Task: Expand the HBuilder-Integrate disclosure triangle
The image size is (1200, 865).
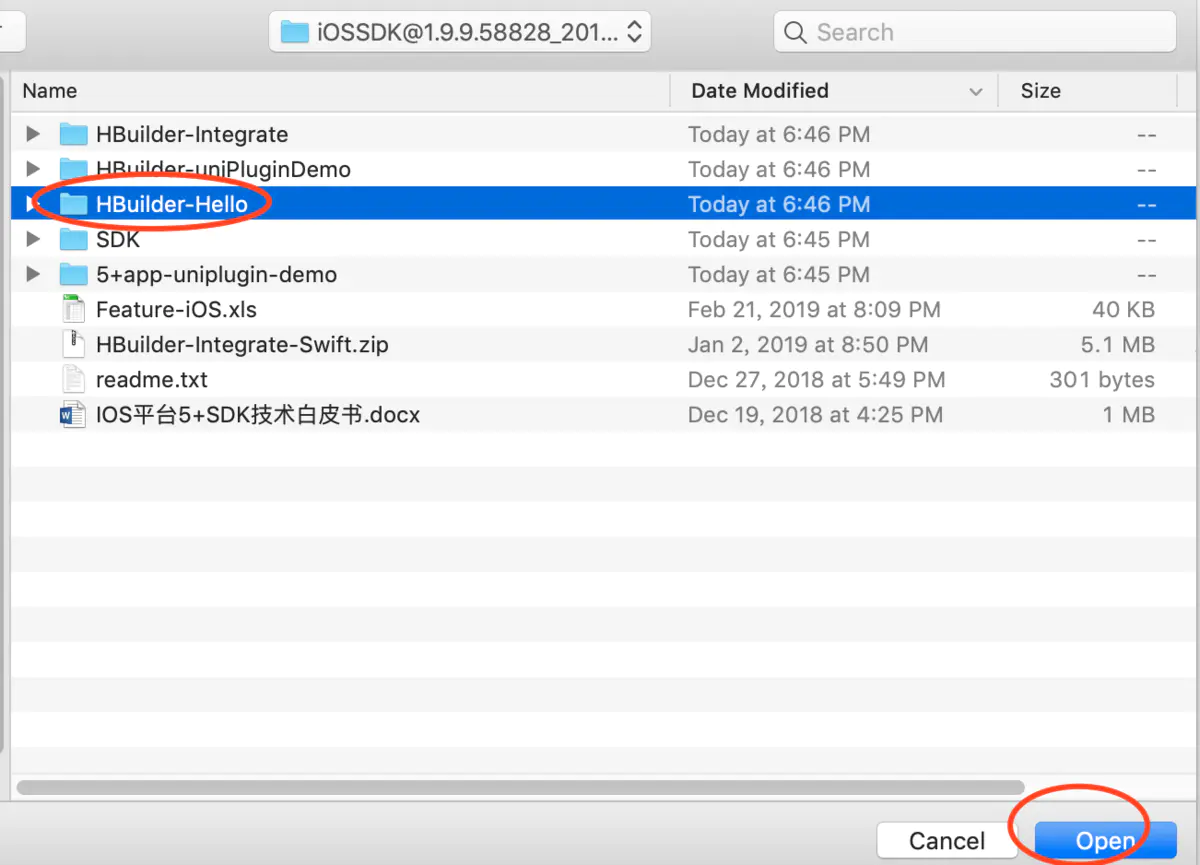Action: click(33, 134)
